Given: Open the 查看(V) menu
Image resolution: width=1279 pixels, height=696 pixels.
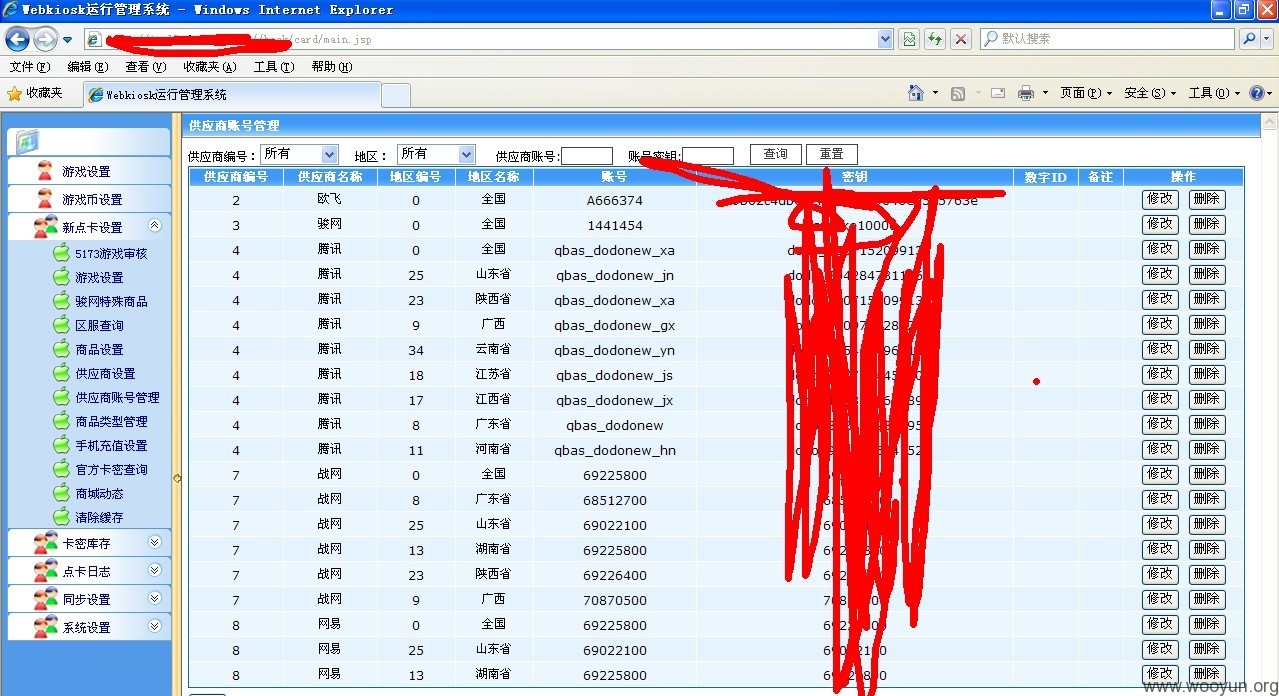Looking at the screenshot, I should (x=145, y=67).
